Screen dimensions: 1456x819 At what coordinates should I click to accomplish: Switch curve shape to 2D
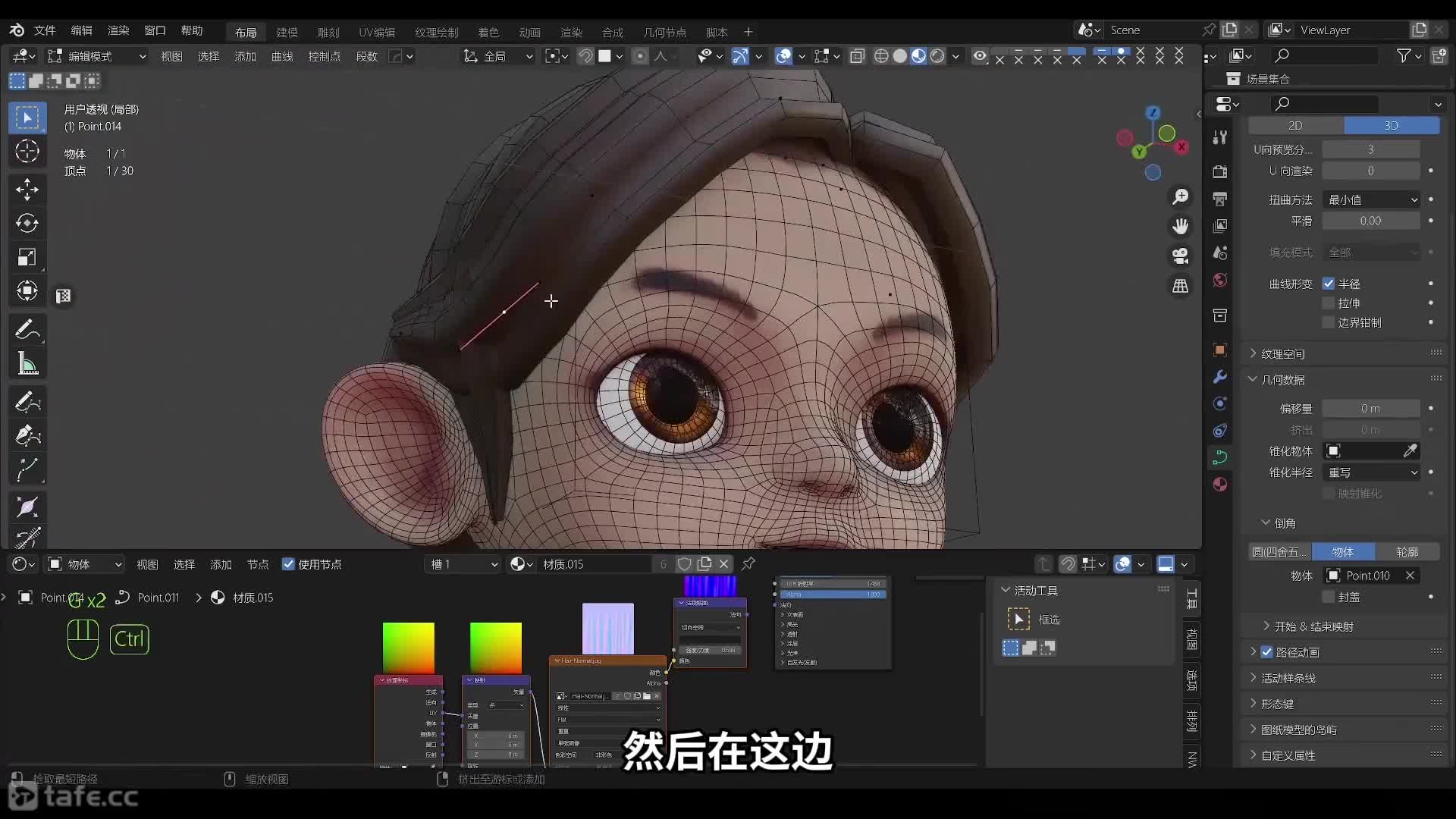point(1295,125)
